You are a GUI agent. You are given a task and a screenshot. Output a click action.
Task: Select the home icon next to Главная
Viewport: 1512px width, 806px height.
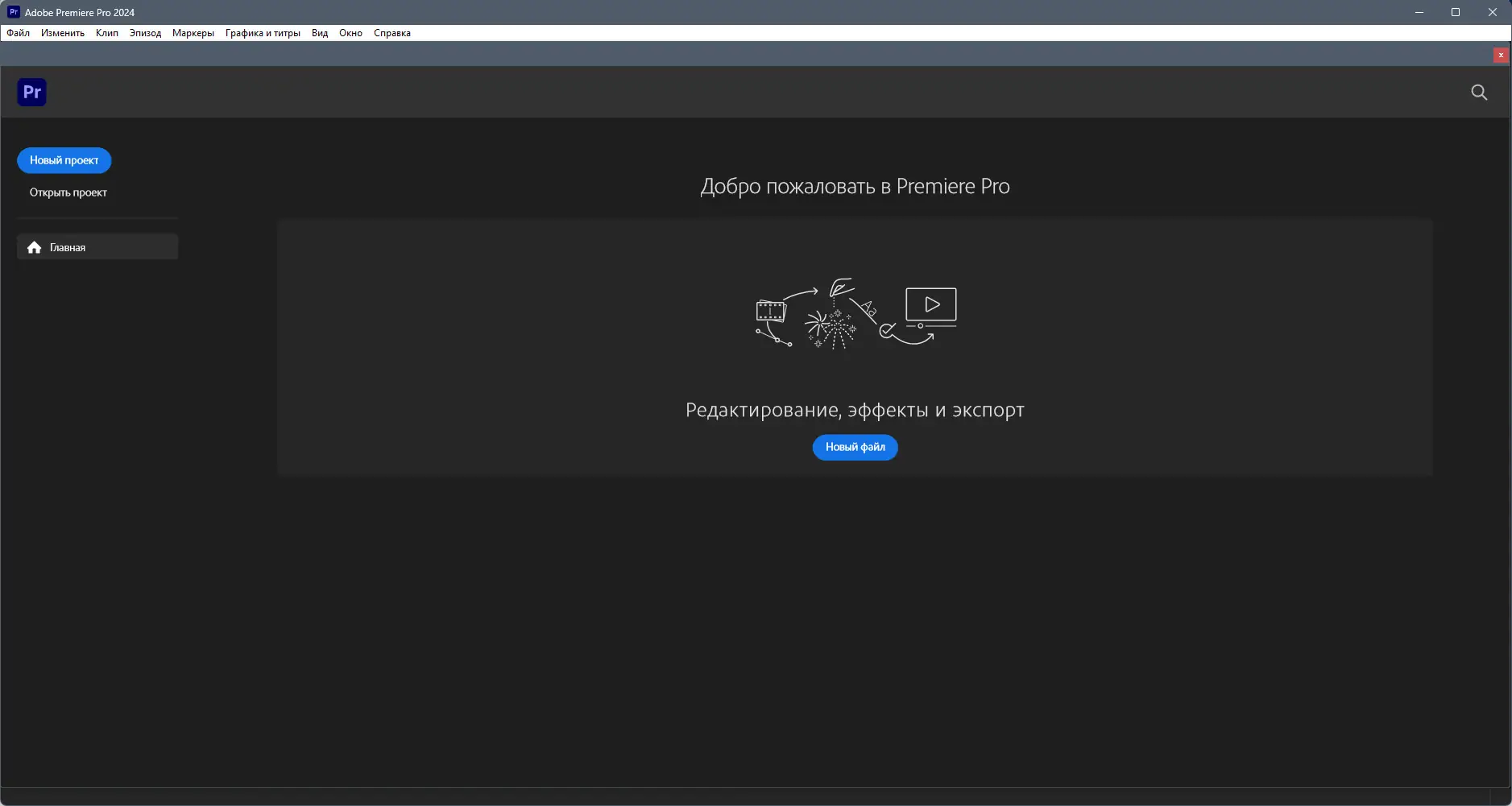point(34,246)
